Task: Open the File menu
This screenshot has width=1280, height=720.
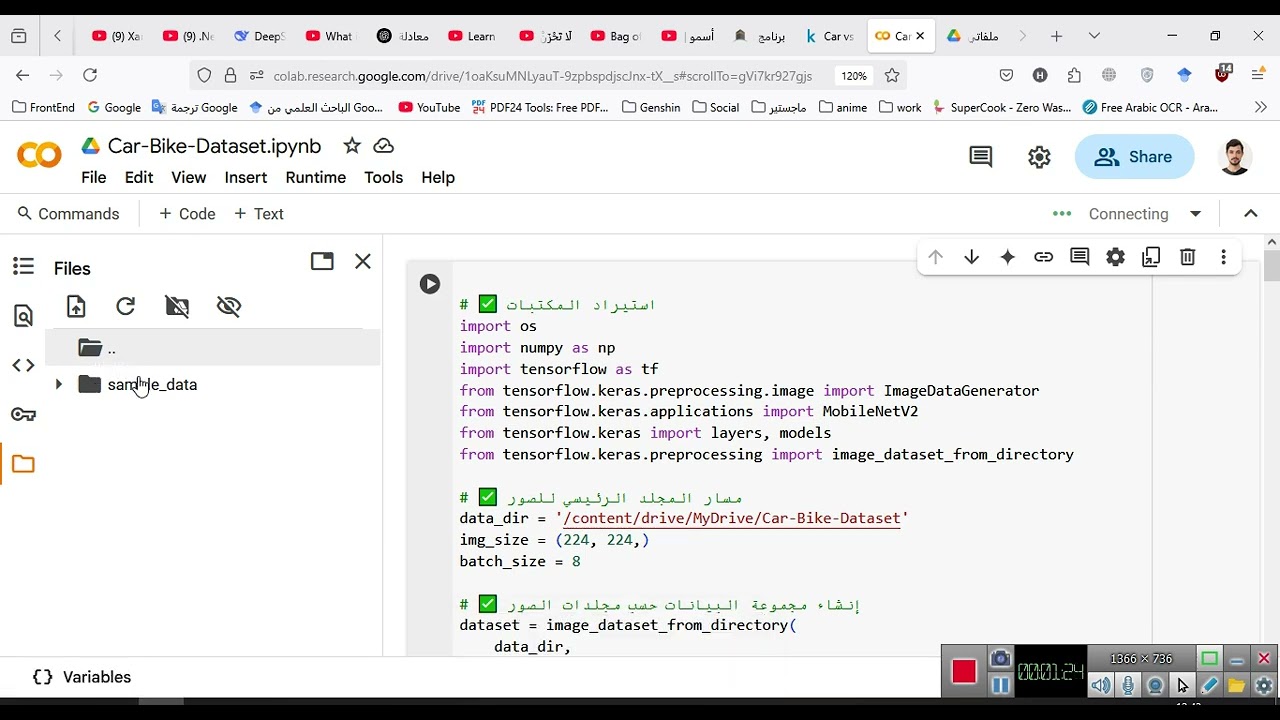Action: [x=94, y=177]
